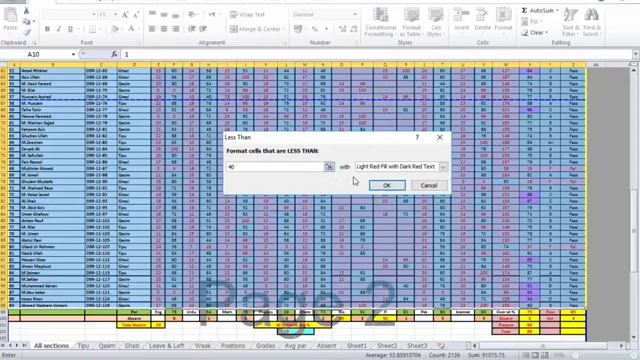Switch to the Avg per sheet tab

(296, 346)
